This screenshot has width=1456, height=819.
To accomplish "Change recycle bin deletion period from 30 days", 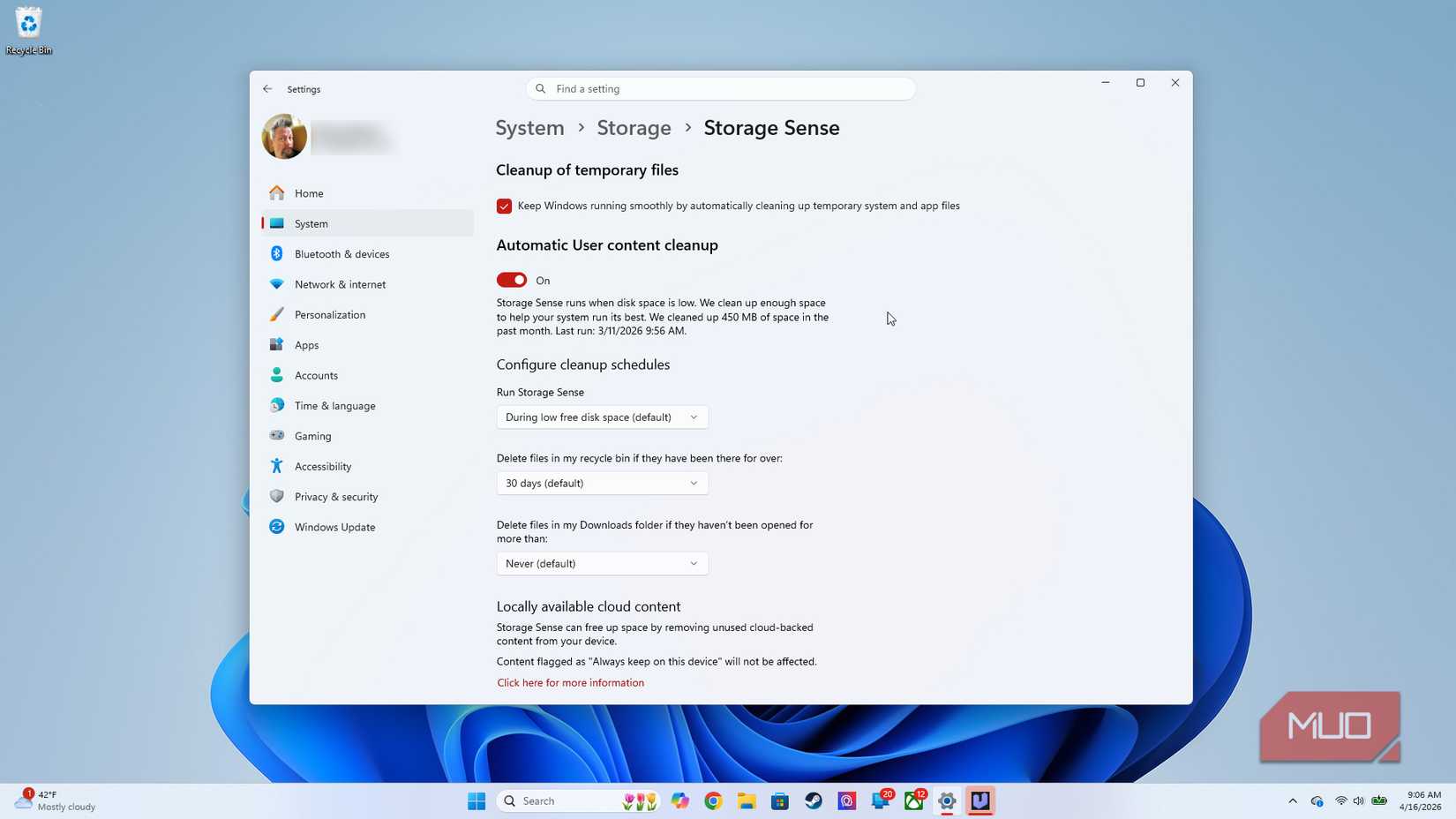I will [x=602, y=483].
